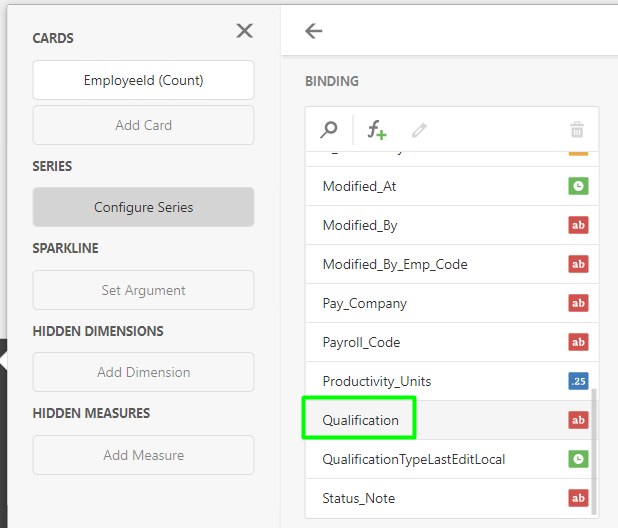
Task: Click the Modified_By string type icon
Action: [578, 225]
